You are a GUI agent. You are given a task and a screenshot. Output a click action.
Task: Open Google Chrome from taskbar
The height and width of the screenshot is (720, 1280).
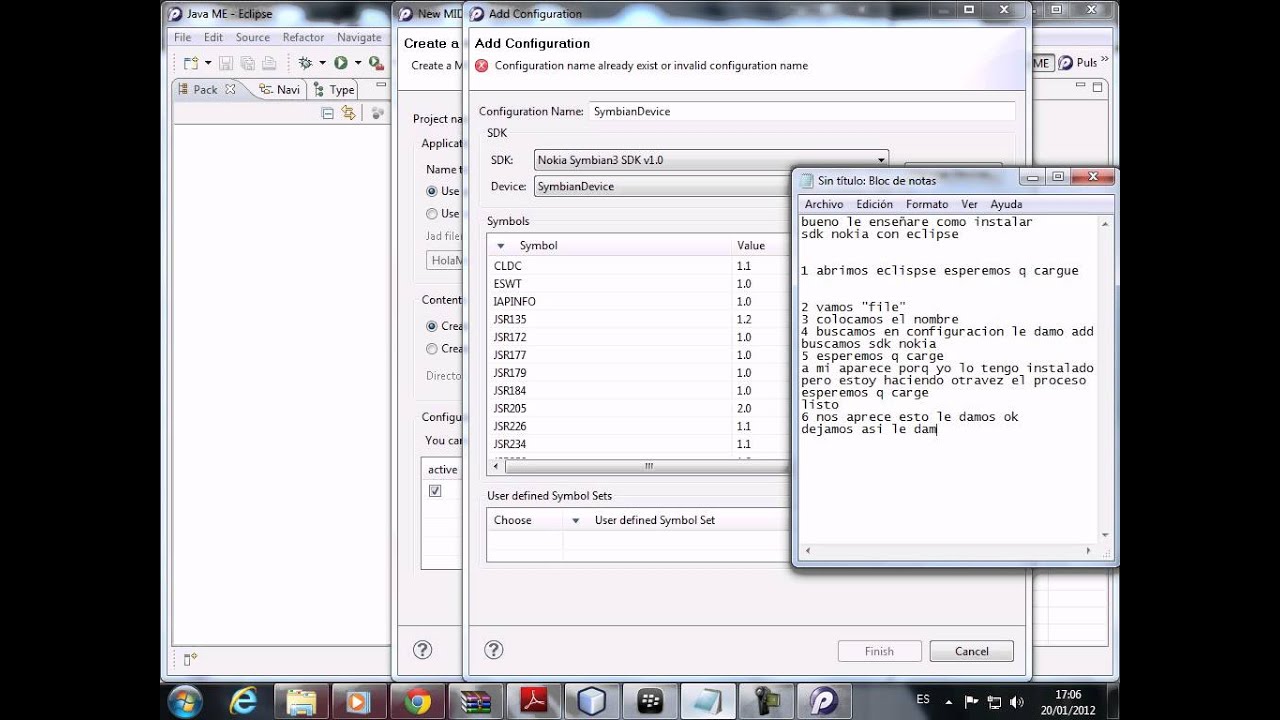click(417, 701)
